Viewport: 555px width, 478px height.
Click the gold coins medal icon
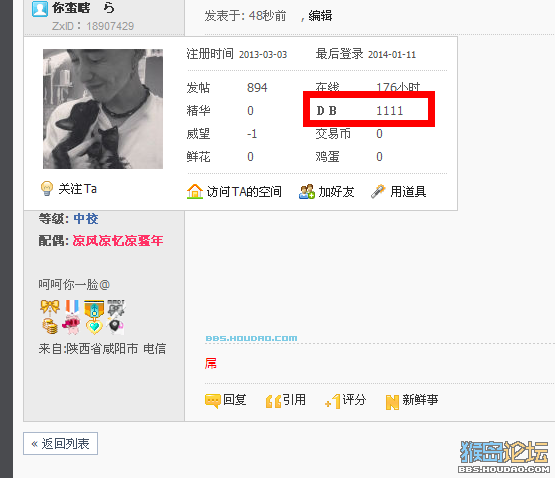pyautogui.click(x=50, y=326)
